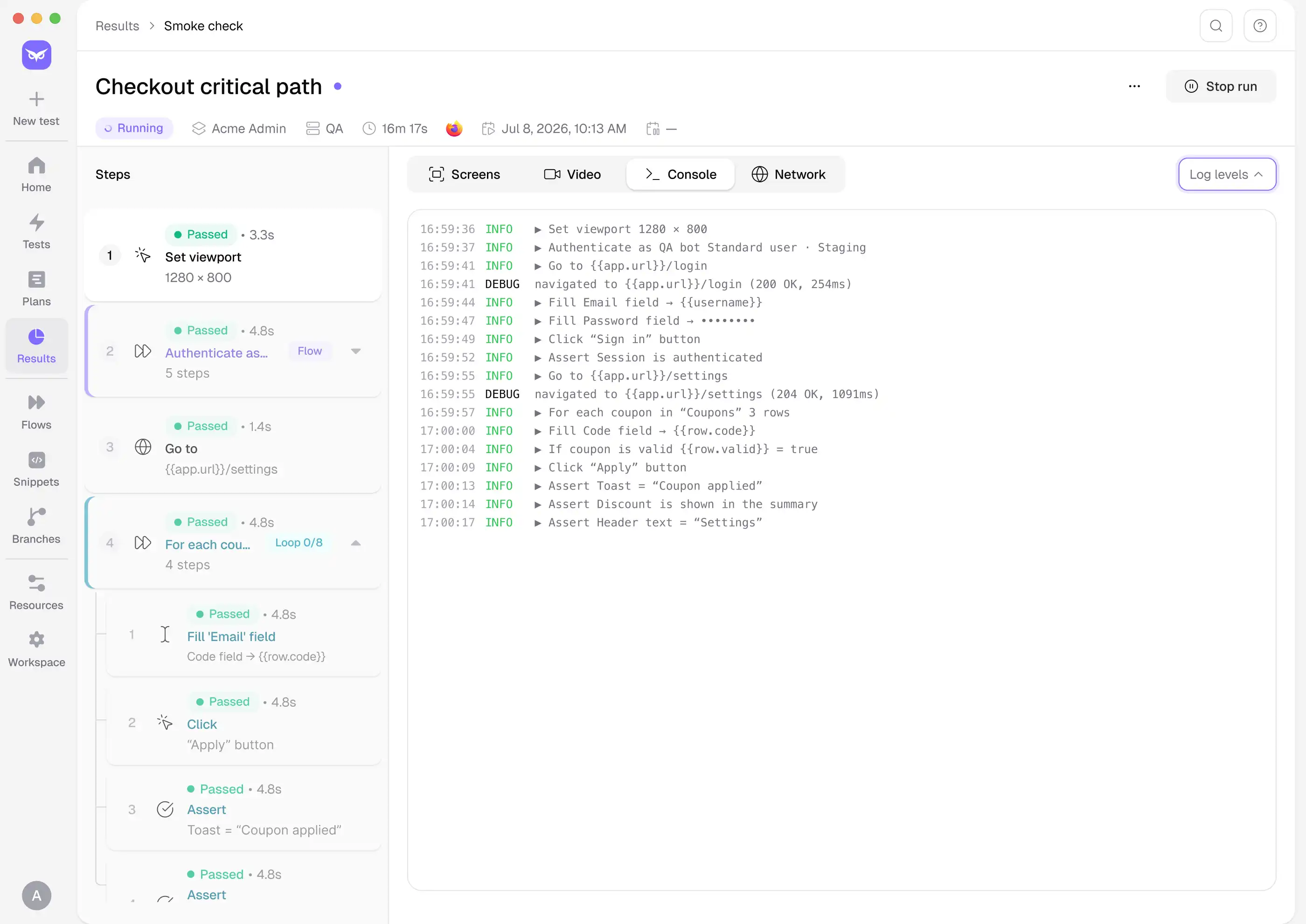
Task: Expand the Authenticate as flow step
Action: tap(356, 351)
